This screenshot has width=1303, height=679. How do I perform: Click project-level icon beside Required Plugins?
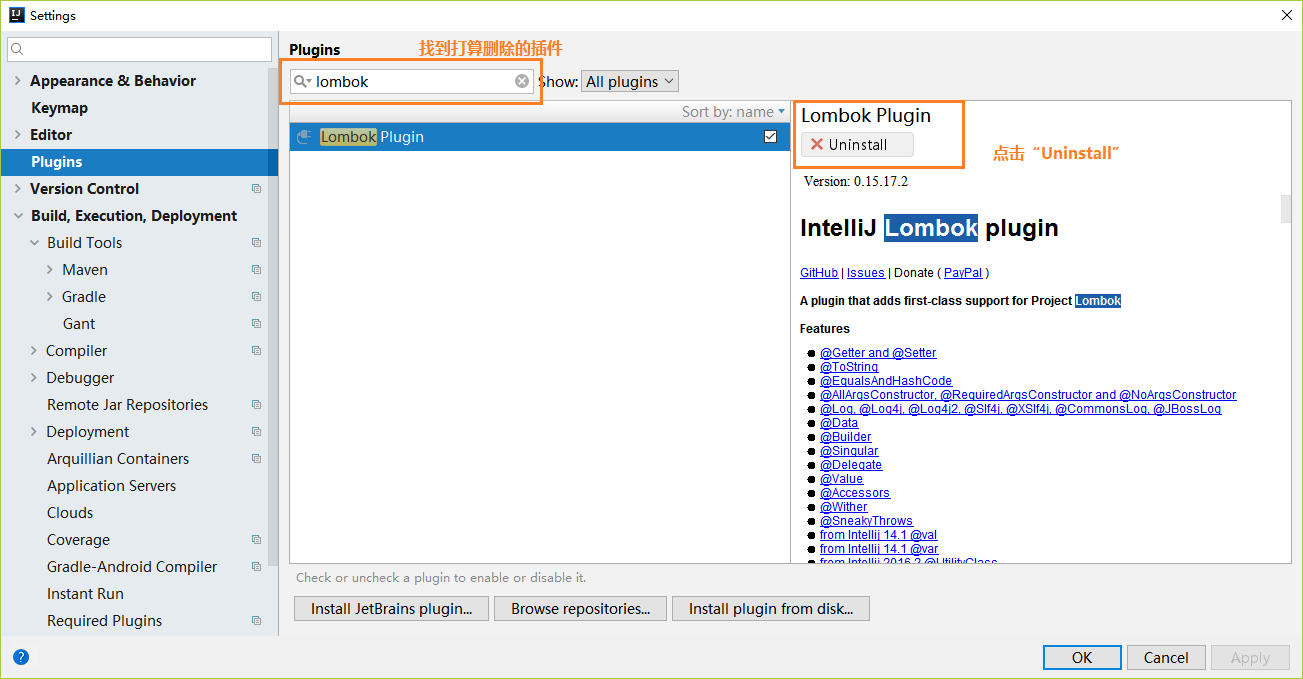(x=257, y=621)
